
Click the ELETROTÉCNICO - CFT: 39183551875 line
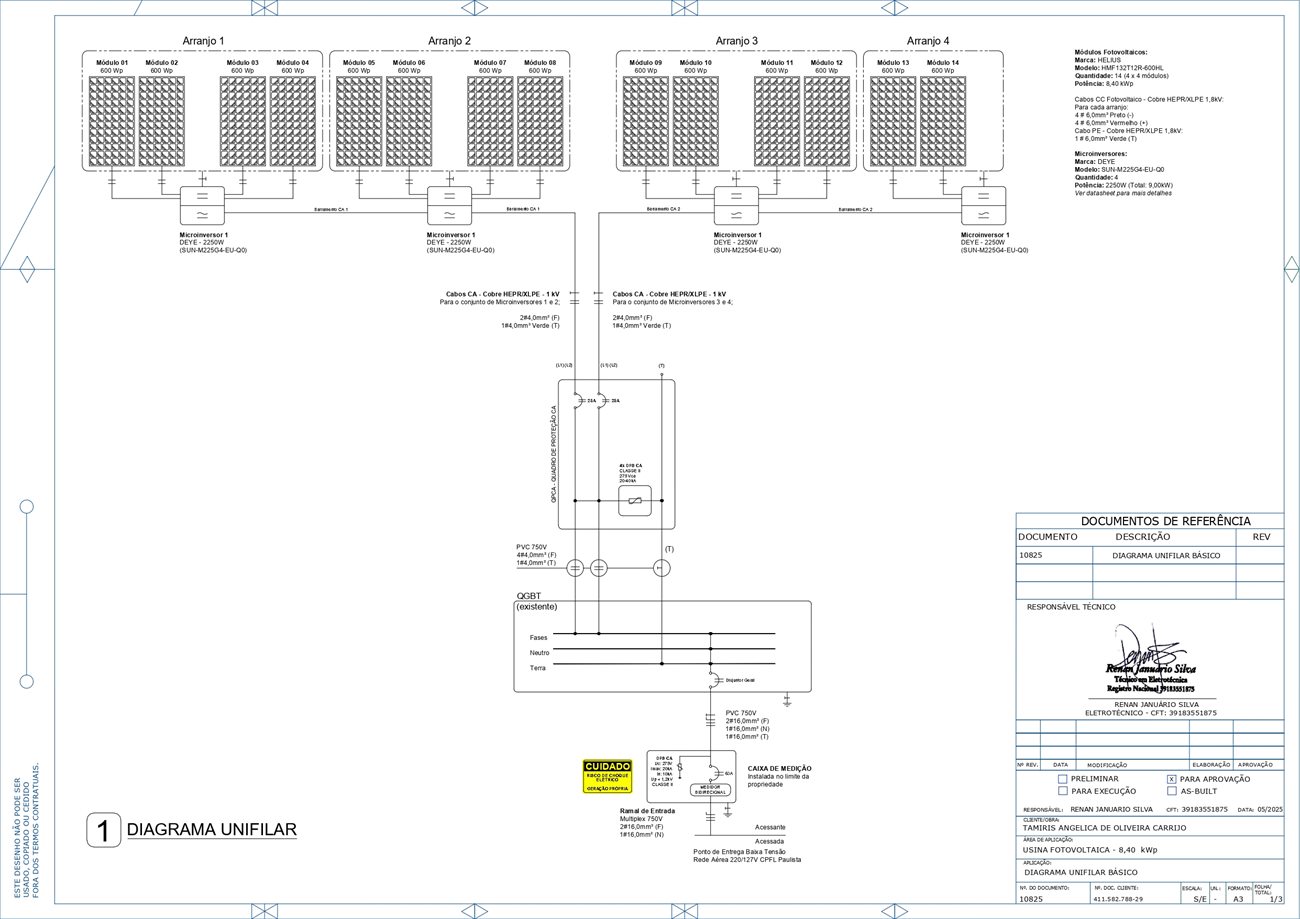(x=1151, y=713)
